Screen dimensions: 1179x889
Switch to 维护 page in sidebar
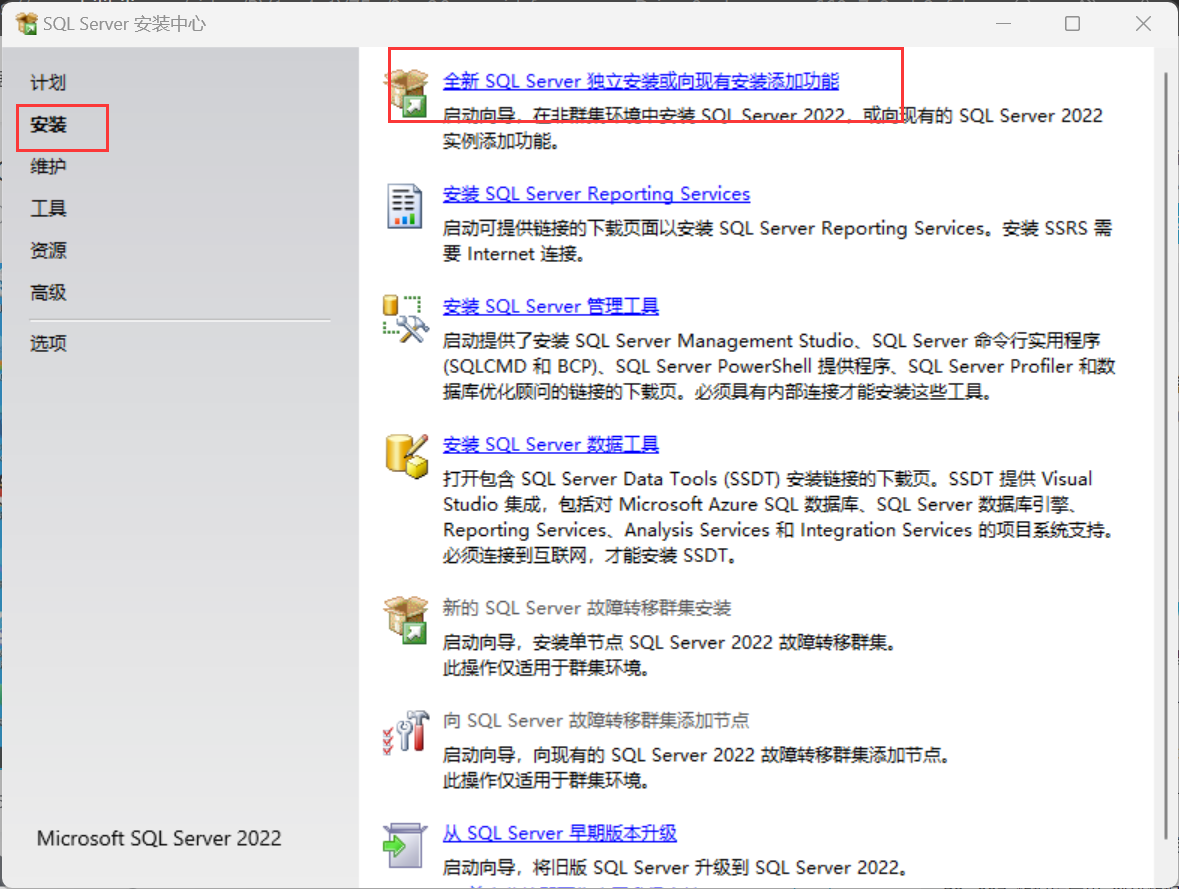pyautogui.click(x=48, y=166)
